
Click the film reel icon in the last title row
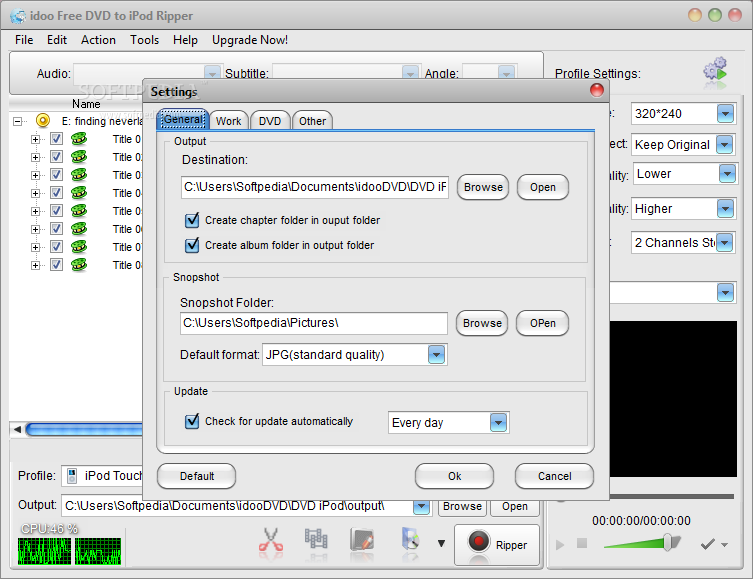pos(79,265)
